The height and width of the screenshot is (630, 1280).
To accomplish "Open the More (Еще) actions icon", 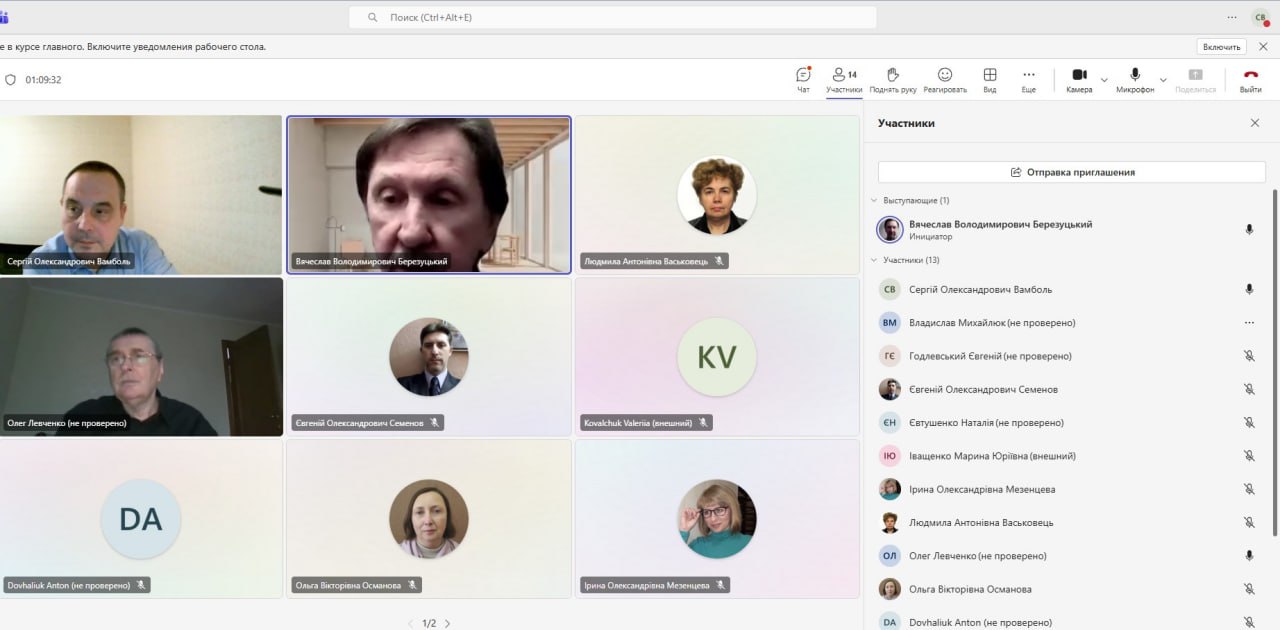I will [x=1028, y=76].
